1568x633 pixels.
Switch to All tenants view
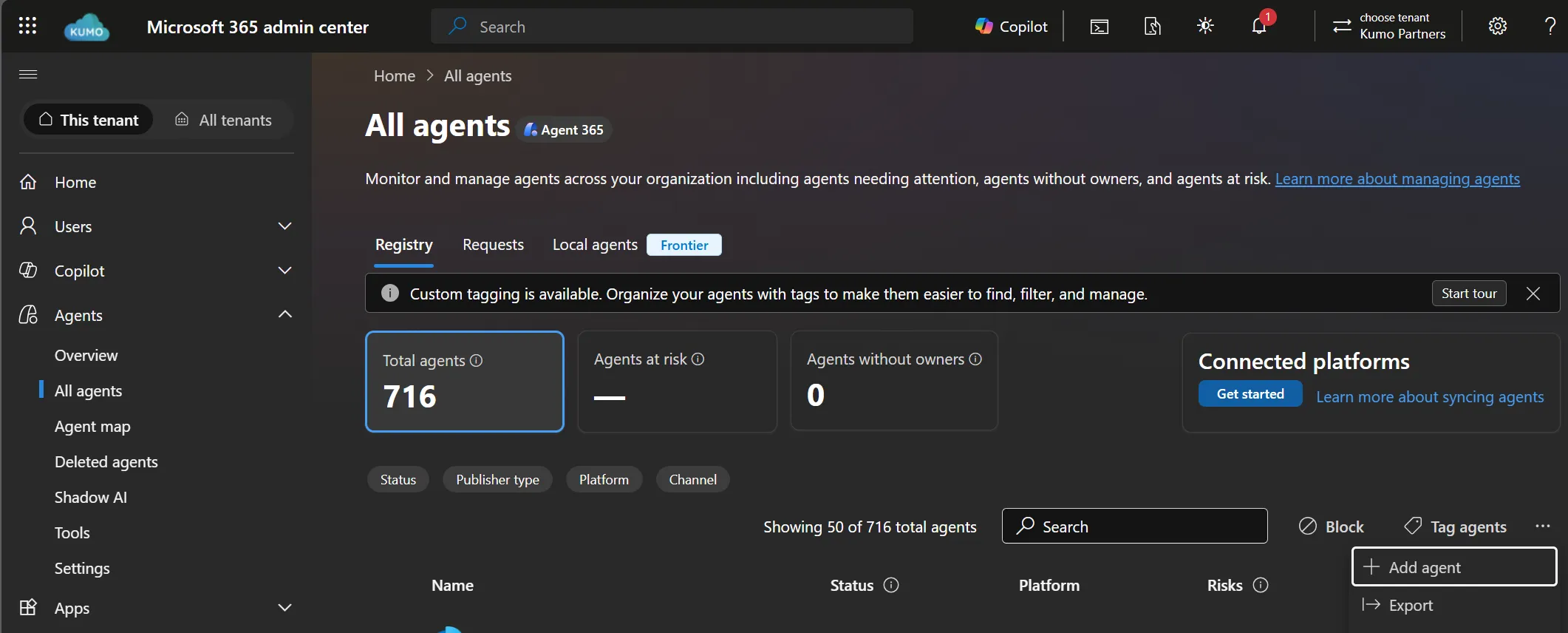224,120
